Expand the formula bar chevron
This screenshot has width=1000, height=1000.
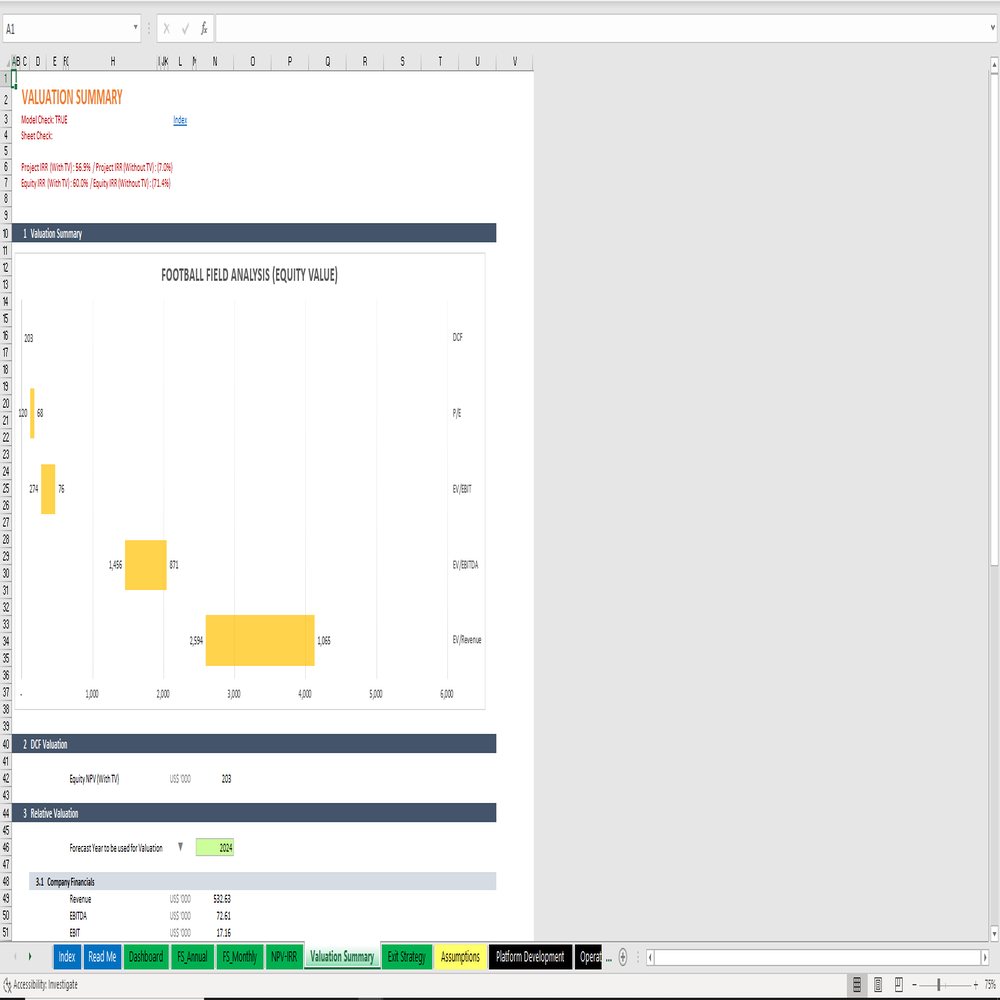(x=992, y=28)
